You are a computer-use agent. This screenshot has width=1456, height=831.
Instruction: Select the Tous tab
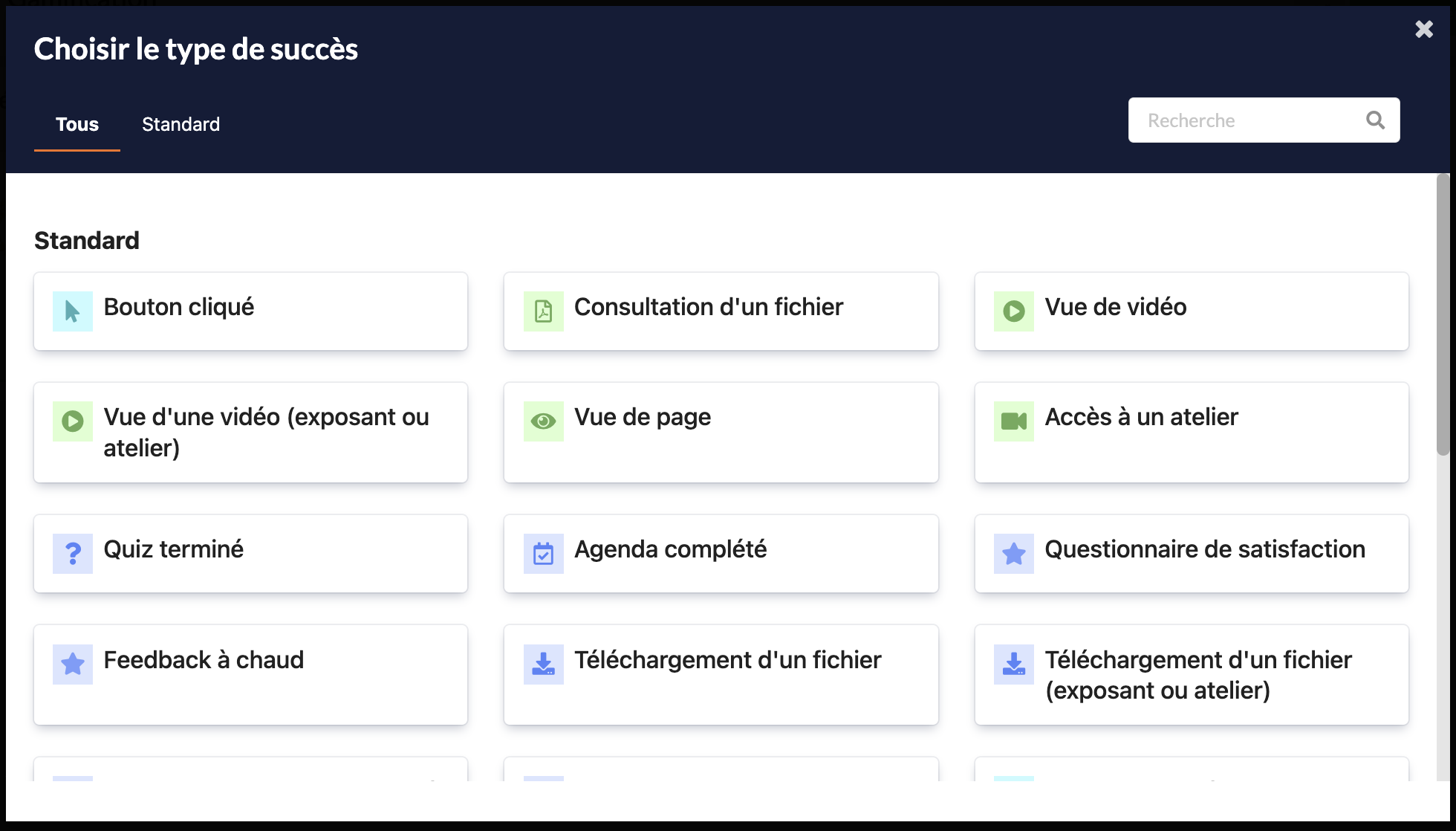click(x=77, y=124)
